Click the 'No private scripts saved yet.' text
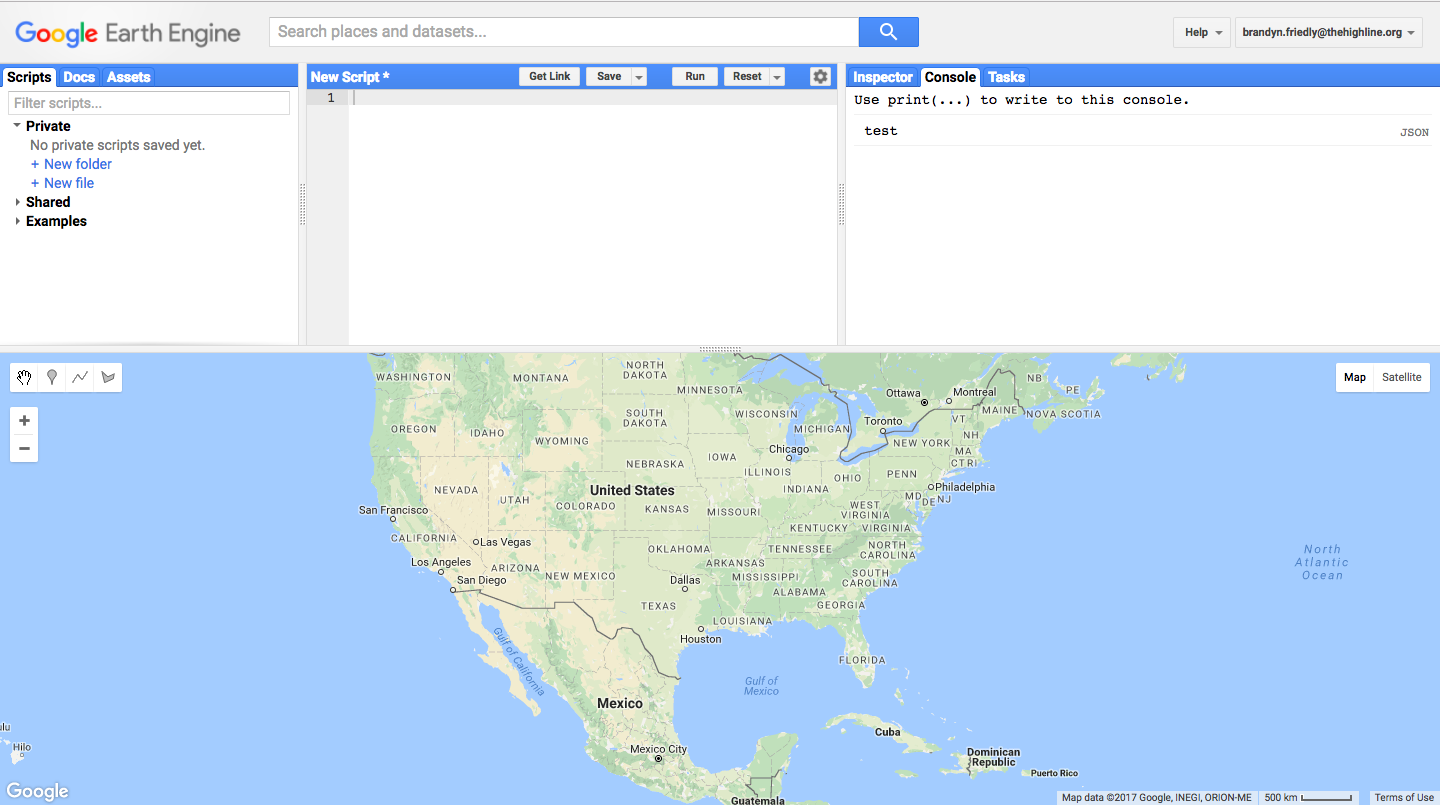This screenshot has height=805, width=1440. 117,145
